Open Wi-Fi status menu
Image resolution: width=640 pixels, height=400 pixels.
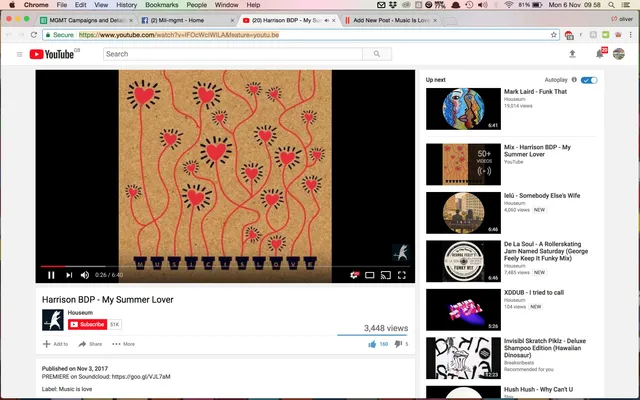[509, 5]
